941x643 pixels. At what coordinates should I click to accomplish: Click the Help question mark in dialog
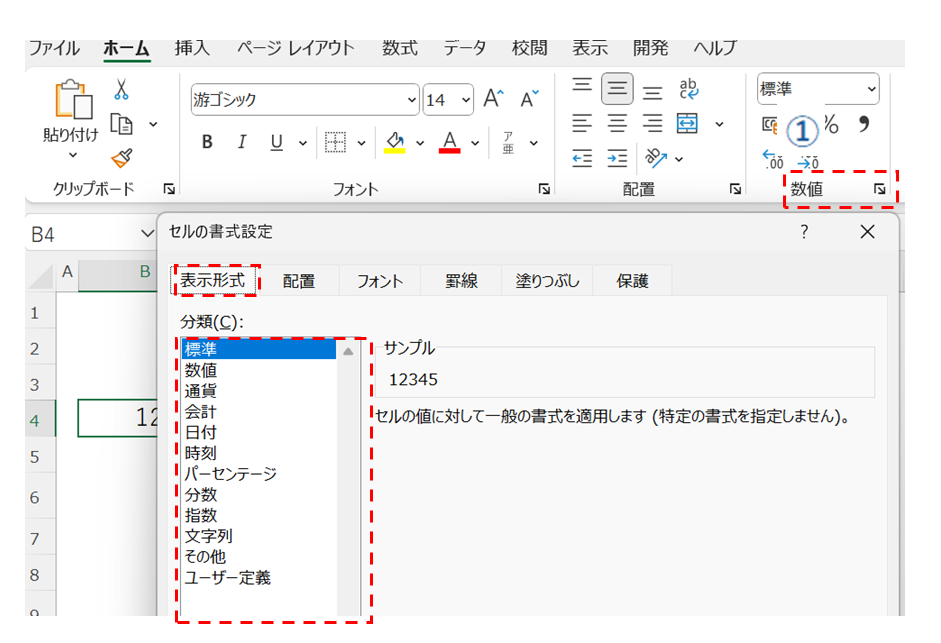[x=803, y=232]
